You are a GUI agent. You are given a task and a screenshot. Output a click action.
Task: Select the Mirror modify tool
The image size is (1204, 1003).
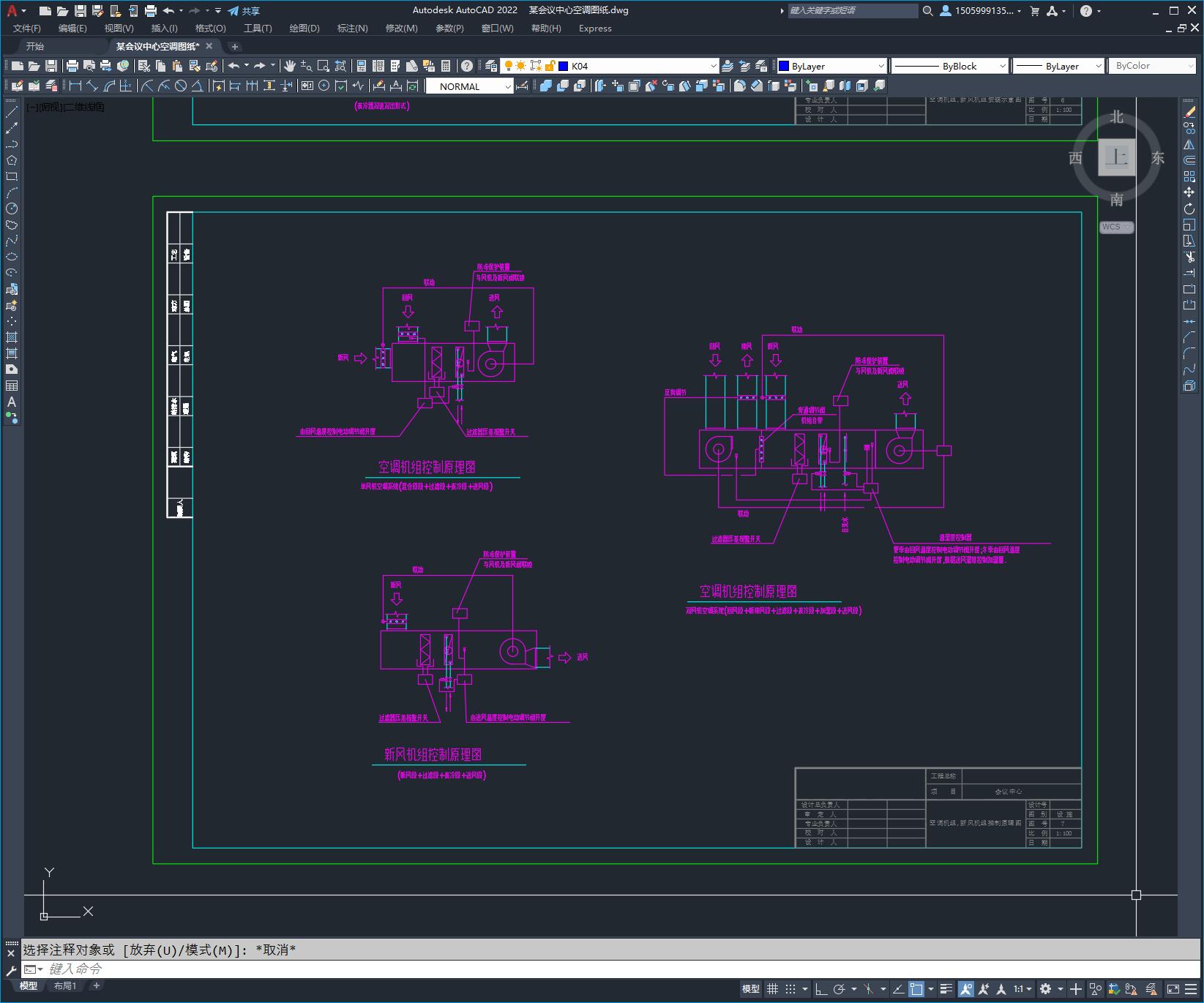(1189, 144)
